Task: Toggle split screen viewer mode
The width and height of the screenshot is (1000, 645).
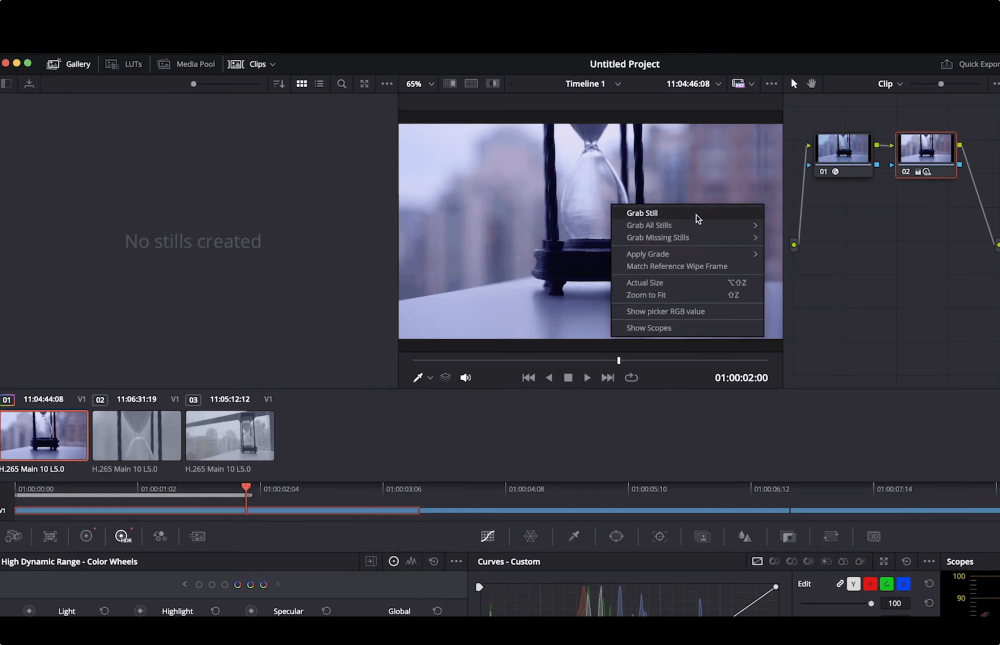Action: click(x=471, y=84)
